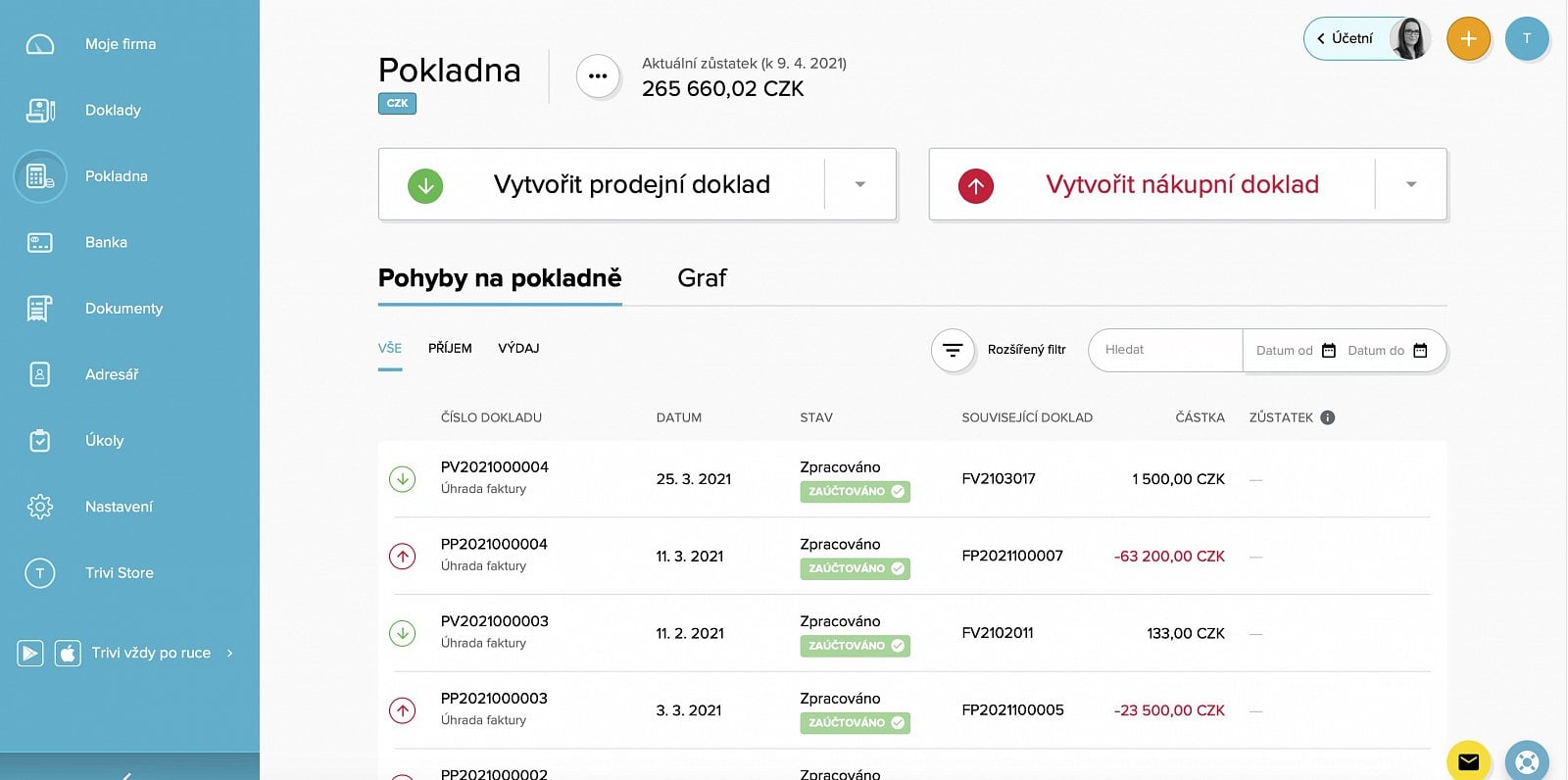Screen dimensions: 1568x780
Task: Click income arrow icon for PV2021000003
Action: click(x=403, y=633)
